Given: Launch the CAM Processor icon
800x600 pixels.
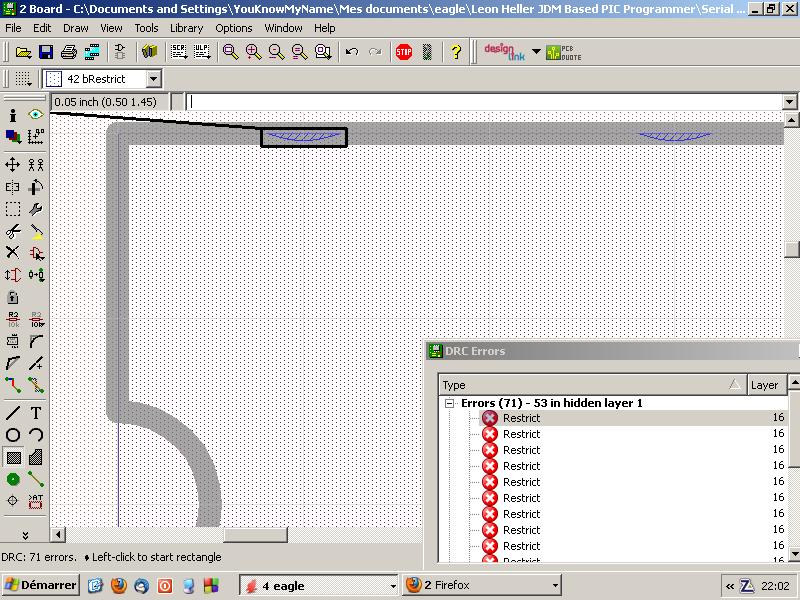Looking at the screenshot, I should click(92, 52).
